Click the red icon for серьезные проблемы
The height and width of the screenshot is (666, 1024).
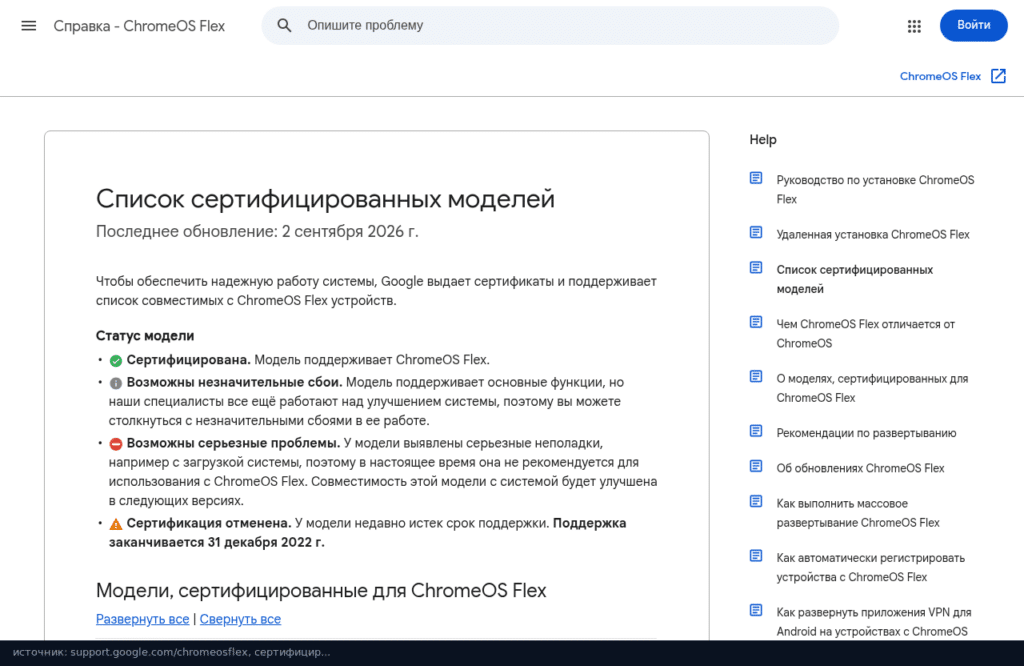click(x=116, y=444)
